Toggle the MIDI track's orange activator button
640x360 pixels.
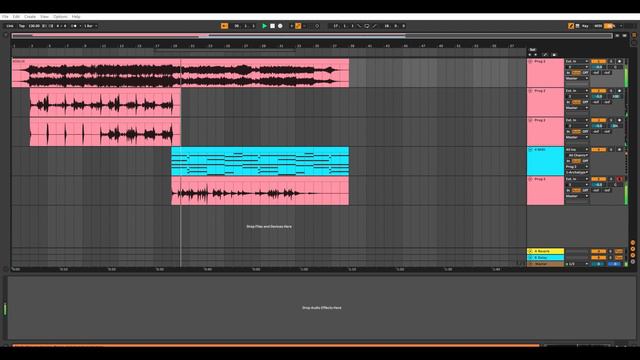click(599, 150)
